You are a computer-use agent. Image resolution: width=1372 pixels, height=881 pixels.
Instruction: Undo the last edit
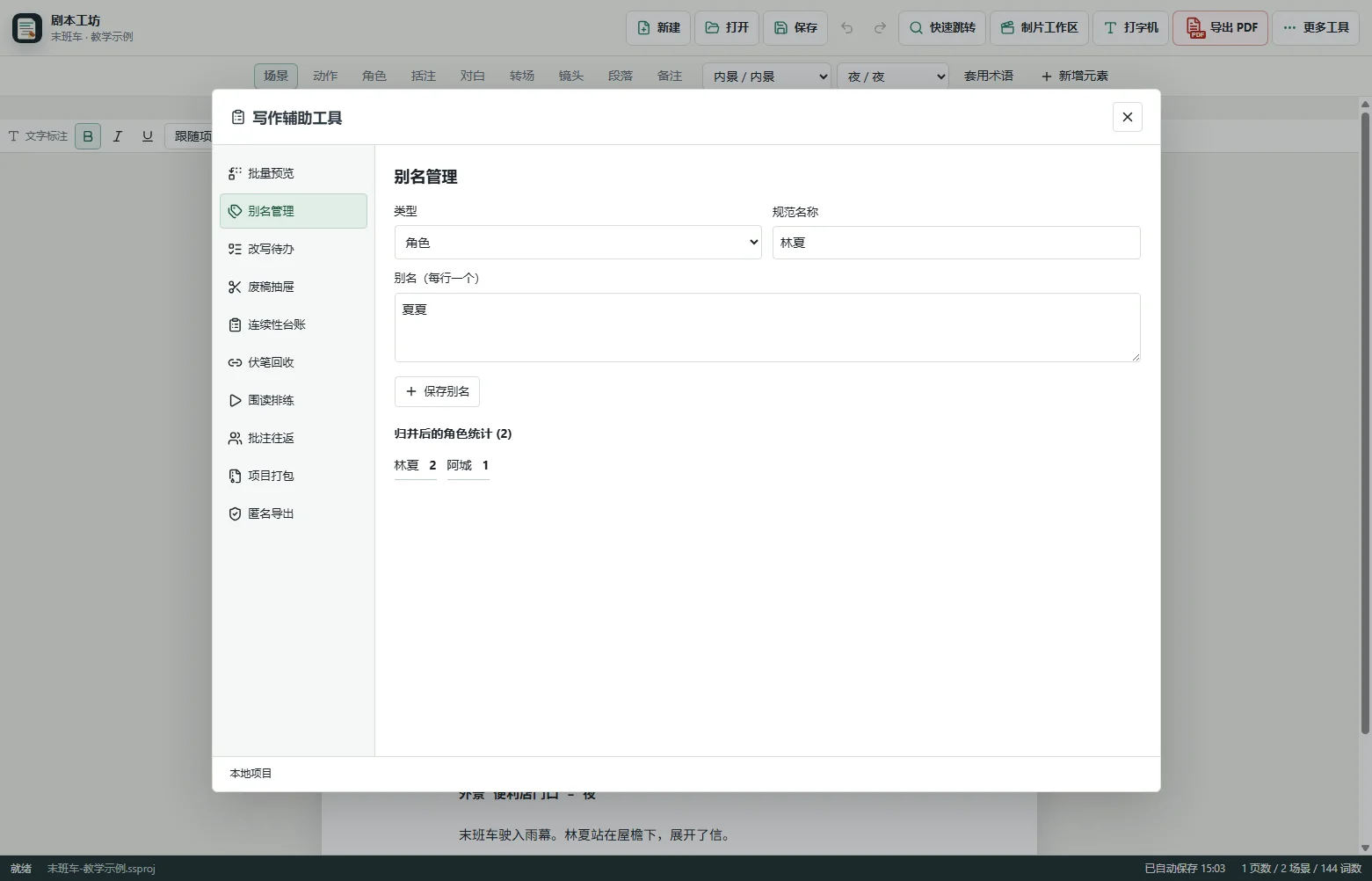[x=847, y=27]
